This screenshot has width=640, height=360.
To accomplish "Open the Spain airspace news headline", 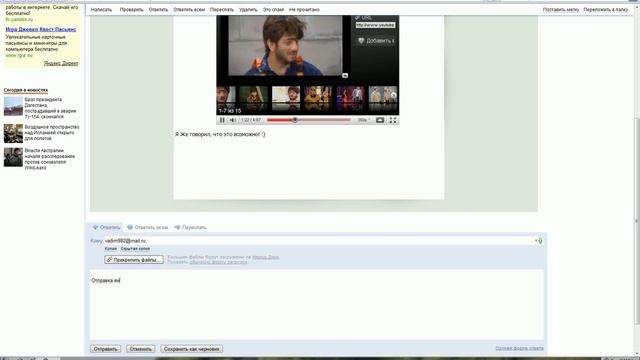I will (52, 133).
